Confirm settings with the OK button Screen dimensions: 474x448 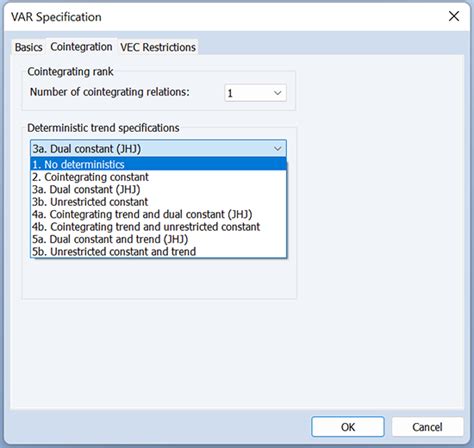pyautogui.click(x=348, y=427)
